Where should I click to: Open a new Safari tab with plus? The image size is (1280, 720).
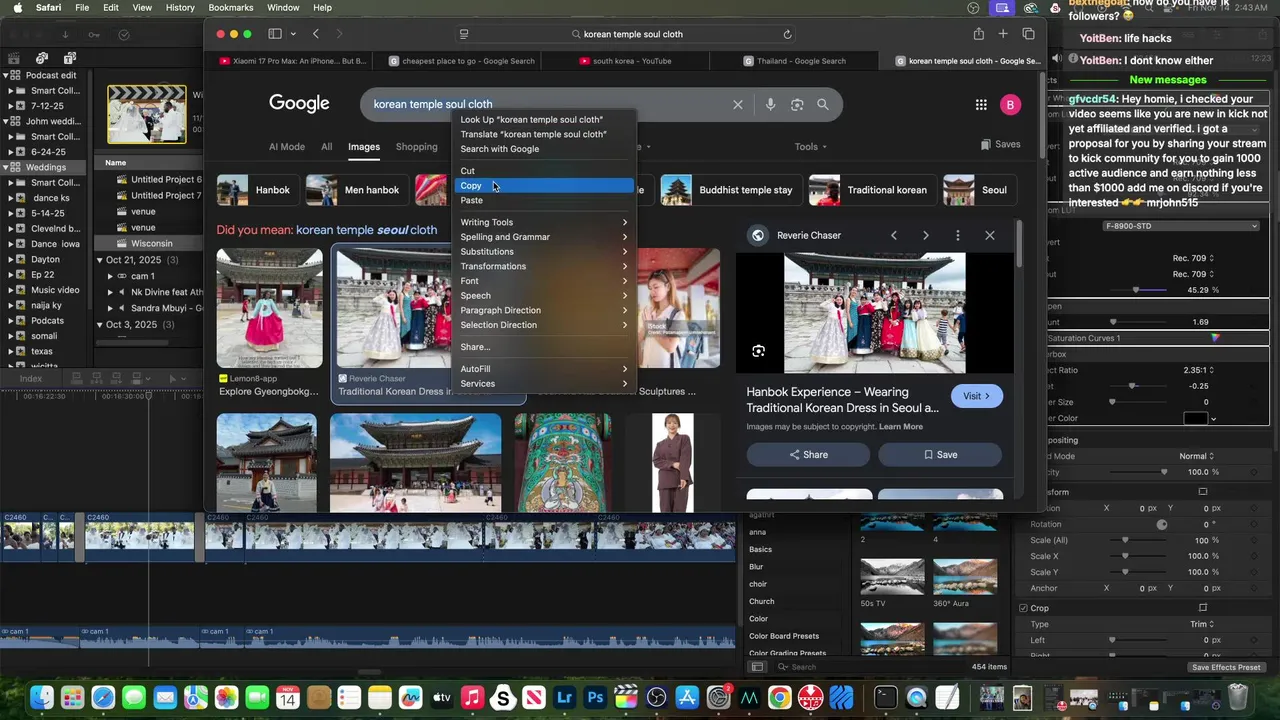point(1003,34)
